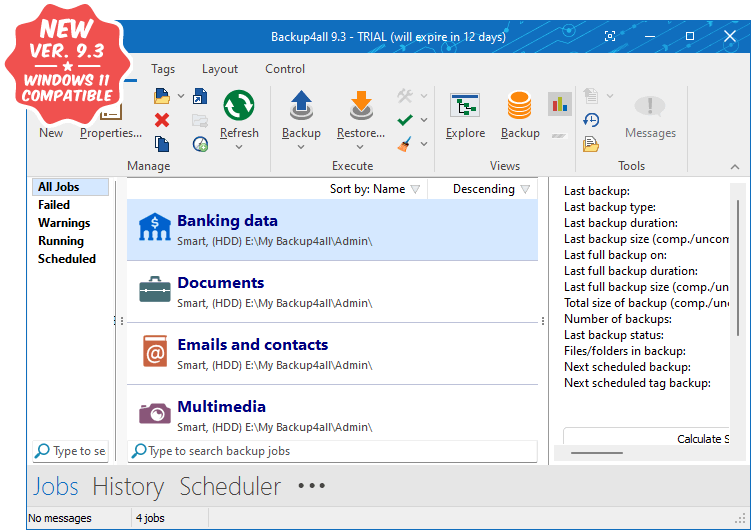Expand the Test checkmark dropdown arrow
The image size is (751, 530).
424,120
